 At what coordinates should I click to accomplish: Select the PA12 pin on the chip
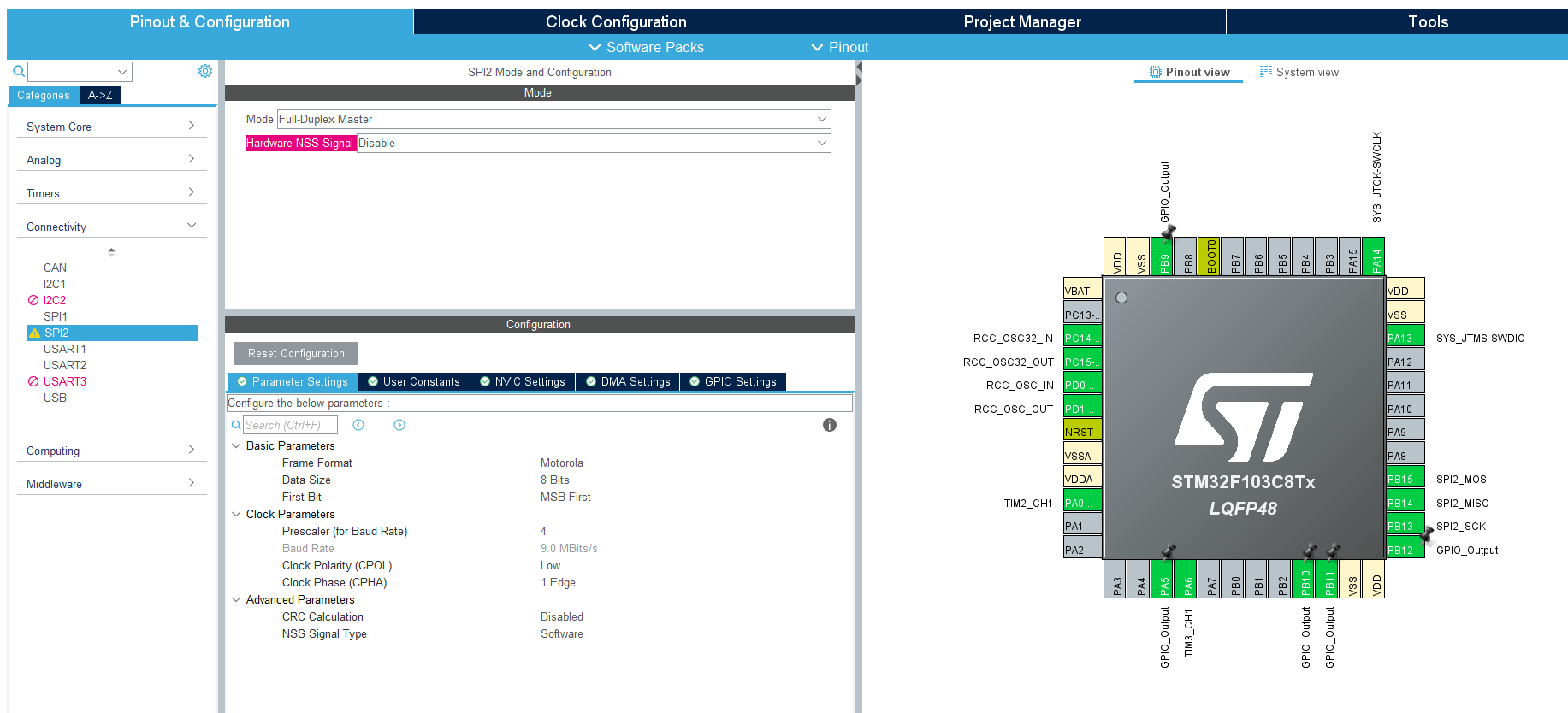point(1405,361)
